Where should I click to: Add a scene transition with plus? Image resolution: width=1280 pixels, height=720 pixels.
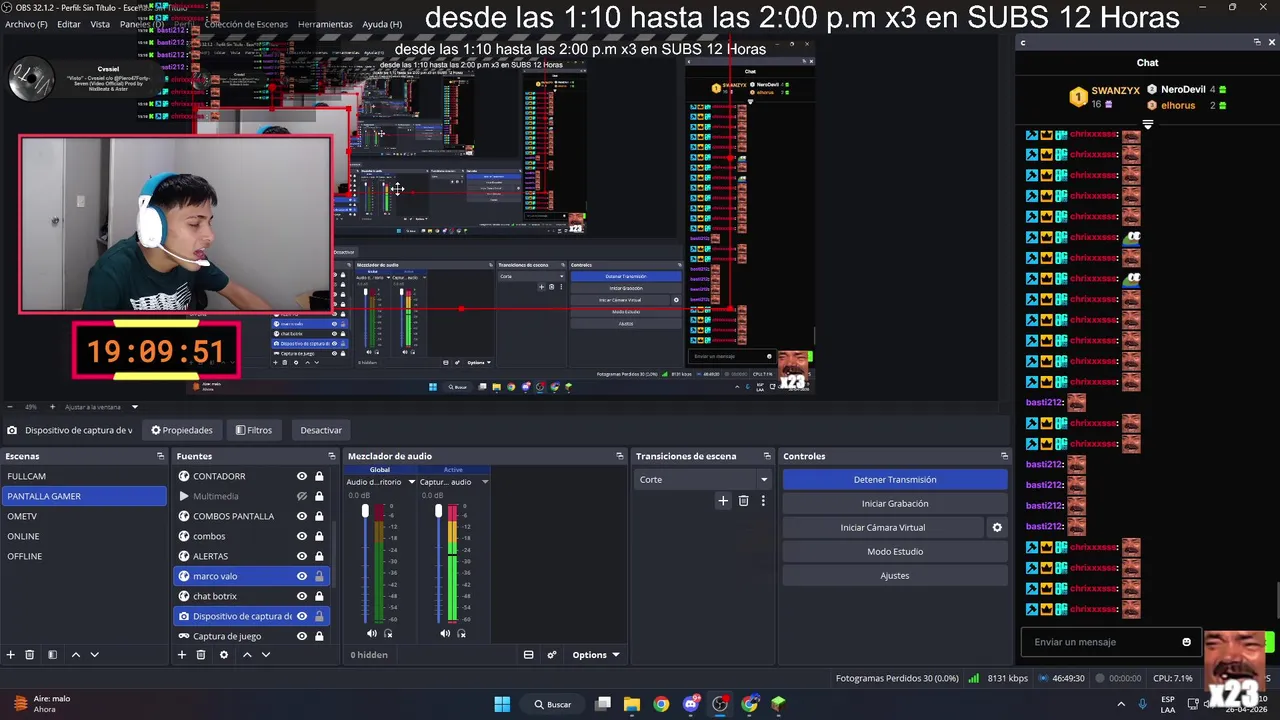point(723,501)
